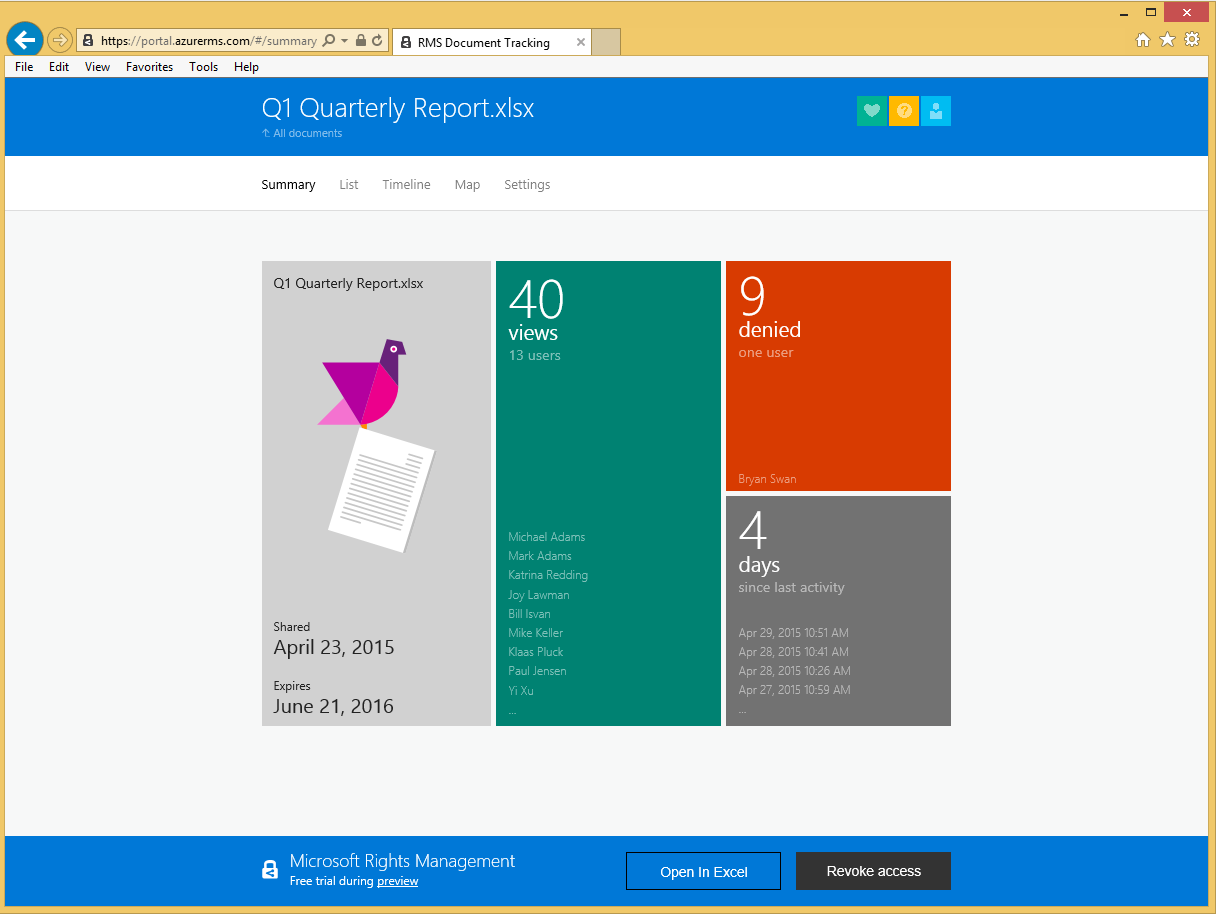Open the address bar dropdown arrow
The image size is (1216, 914).
coord(345,41)
